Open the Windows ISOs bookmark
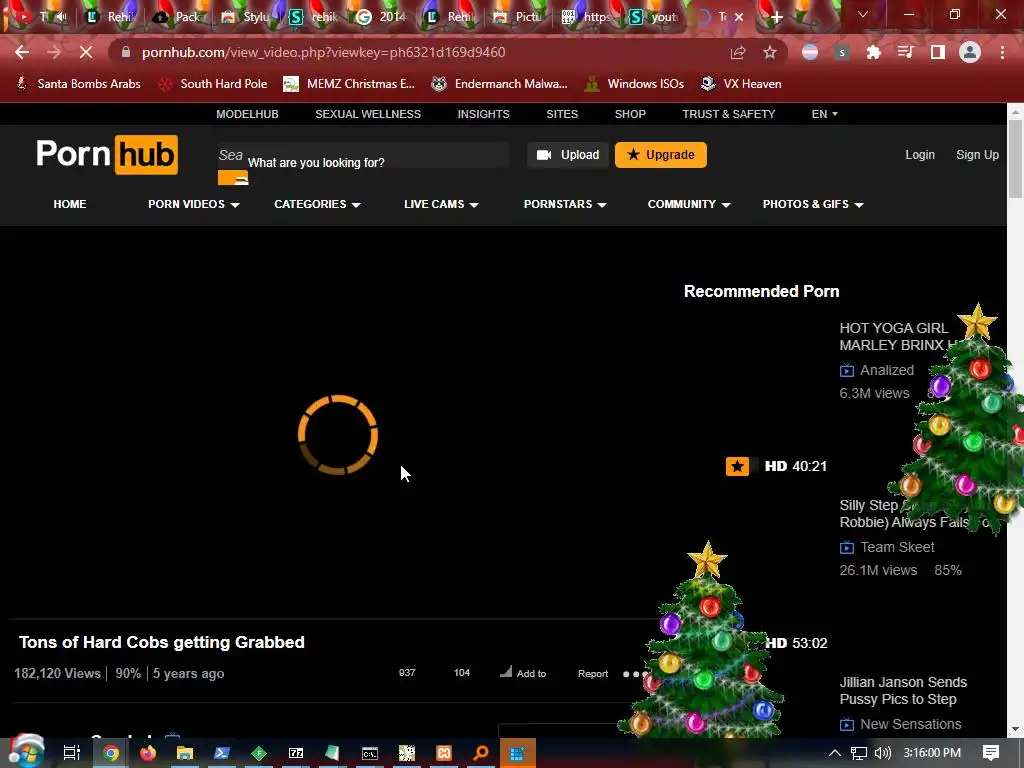Viewport: 1024px width, 768px height. coord(635,84)
